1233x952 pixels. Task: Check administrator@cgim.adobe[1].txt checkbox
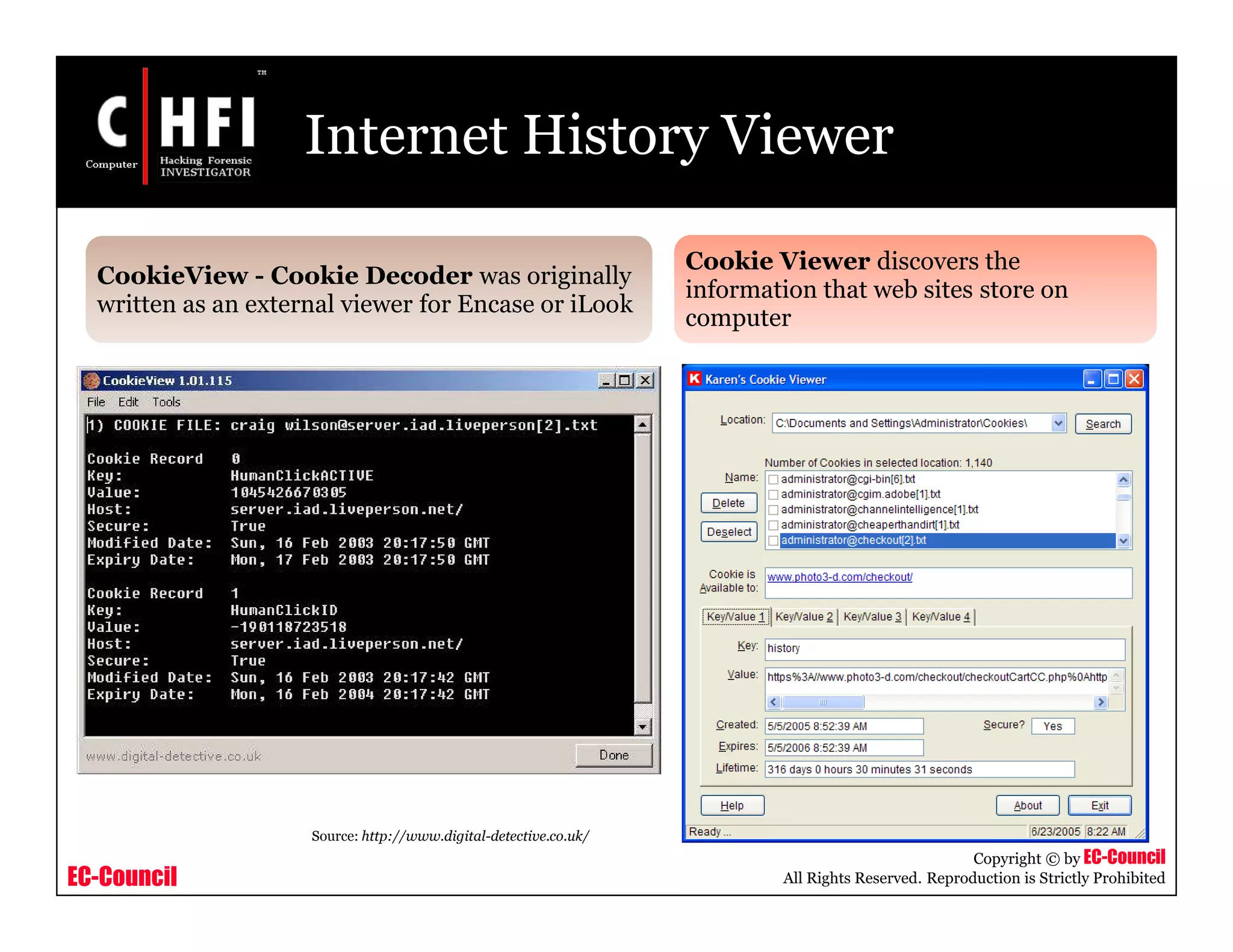(x=774, y=495)
